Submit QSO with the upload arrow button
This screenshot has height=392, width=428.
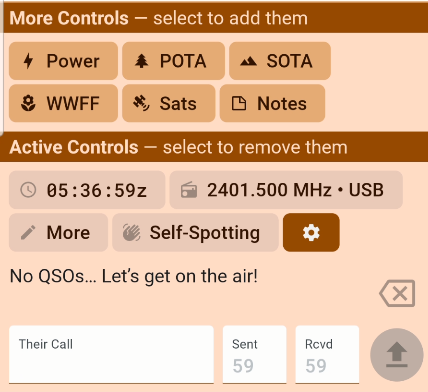tap(397, 355)
